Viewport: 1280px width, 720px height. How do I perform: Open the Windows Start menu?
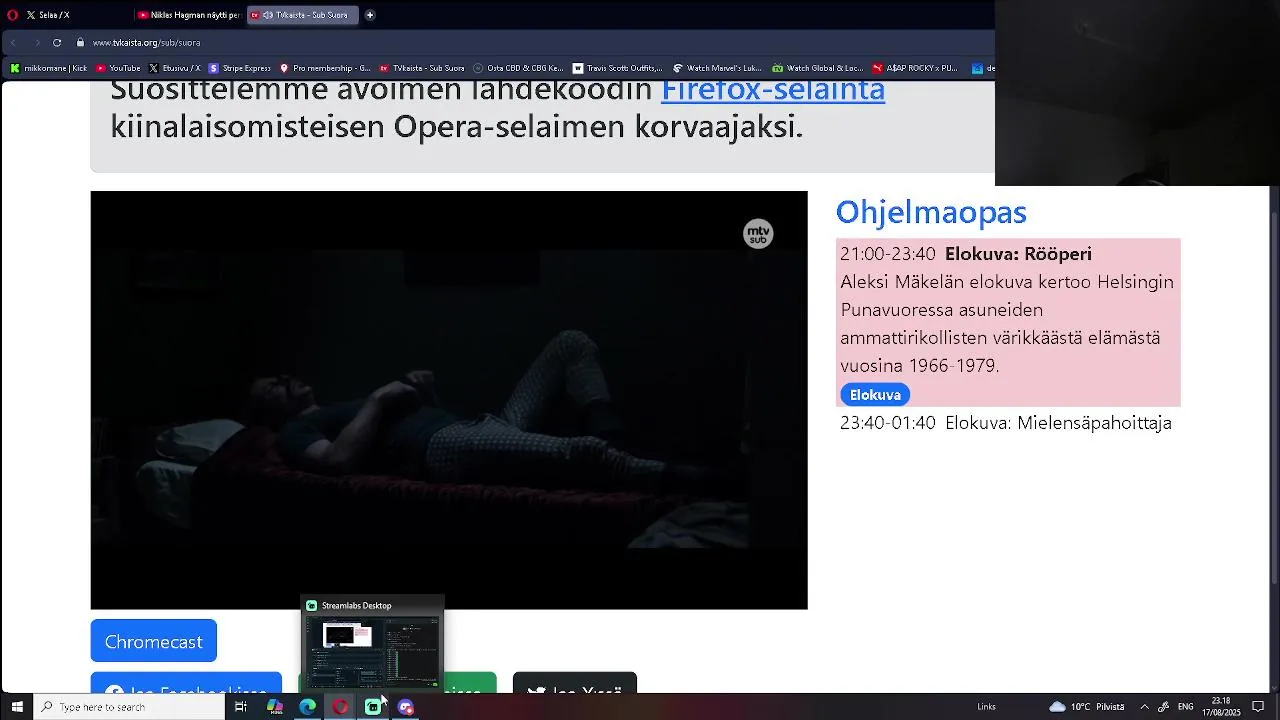17,707
